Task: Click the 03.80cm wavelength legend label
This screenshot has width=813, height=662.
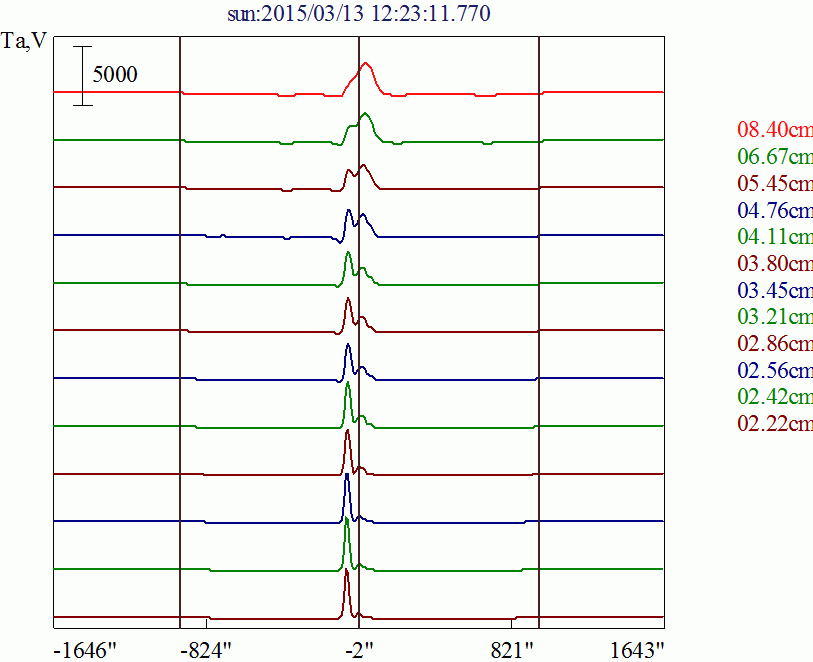Action: tap(775, 264)
